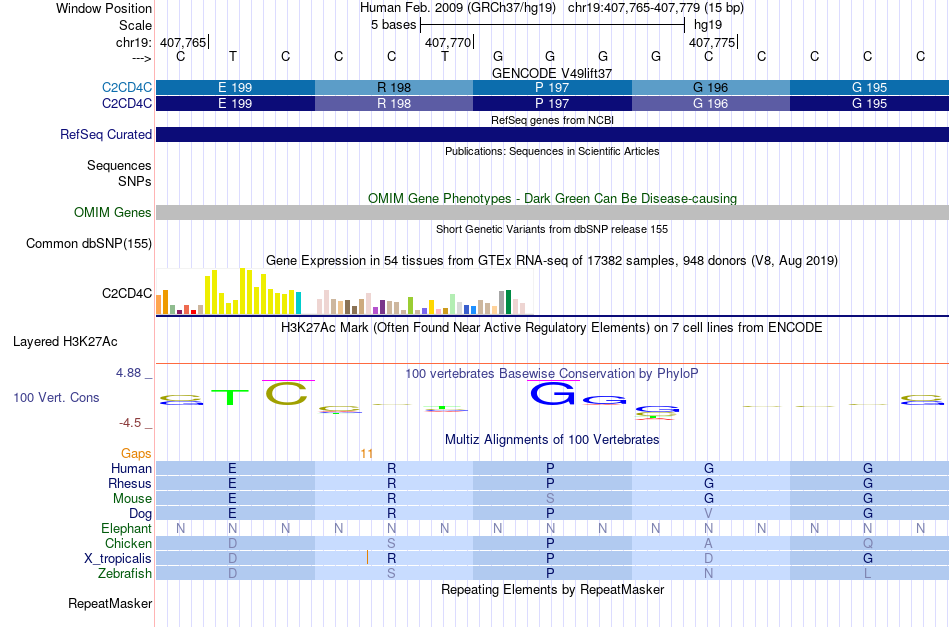
Task: Open the RefSeq Curated track label
Action: point(105,134)
